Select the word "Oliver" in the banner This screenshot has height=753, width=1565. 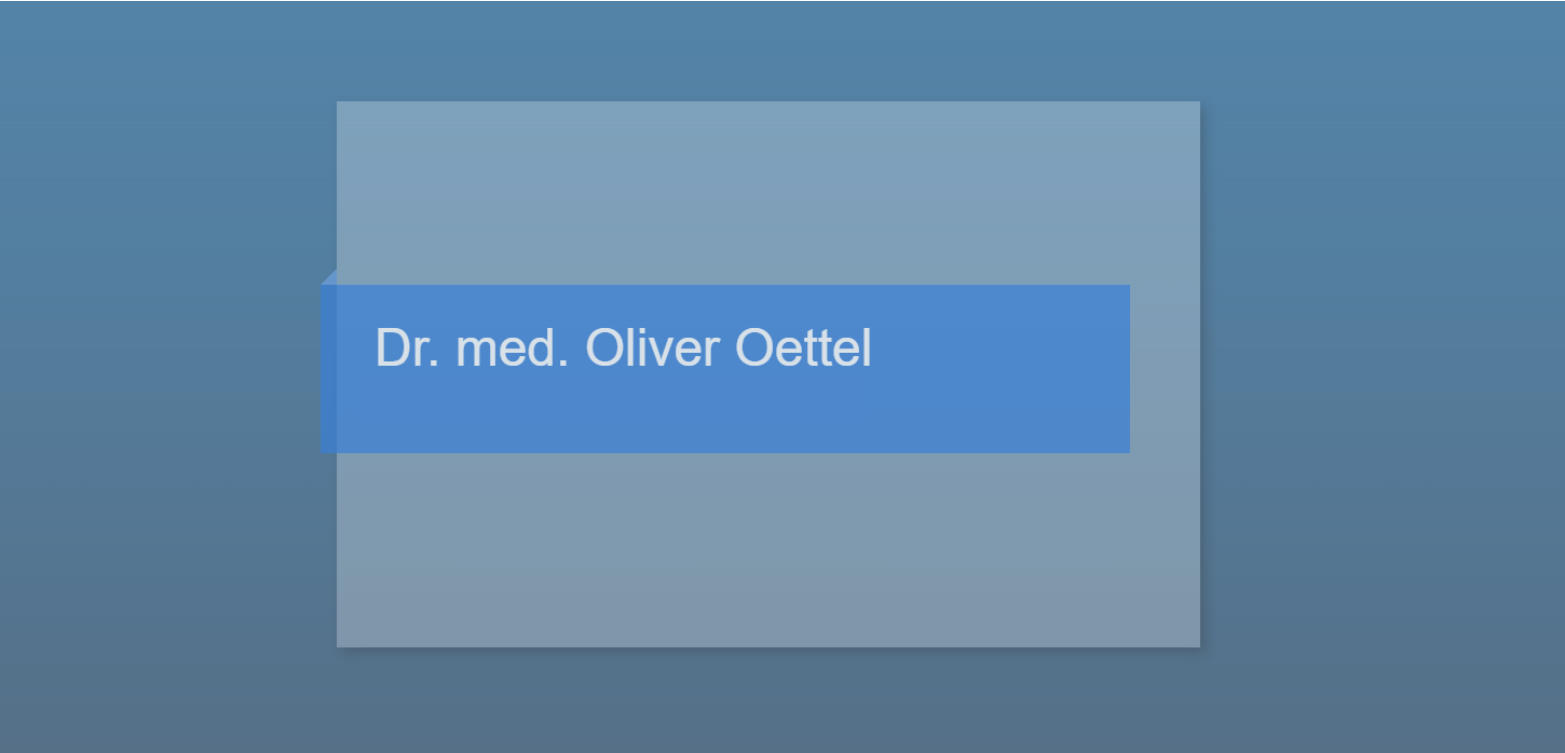[x=653, y=348]
